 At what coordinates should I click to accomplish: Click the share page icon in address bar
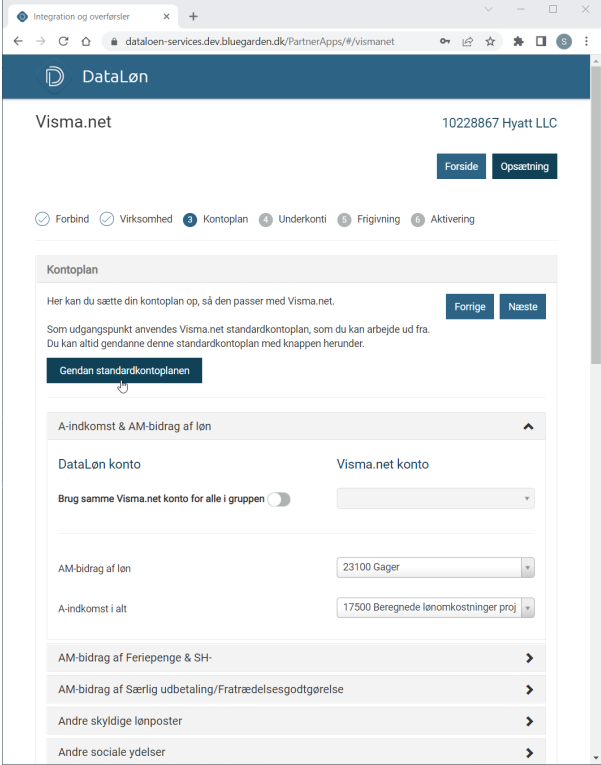[x=467, y=41]
